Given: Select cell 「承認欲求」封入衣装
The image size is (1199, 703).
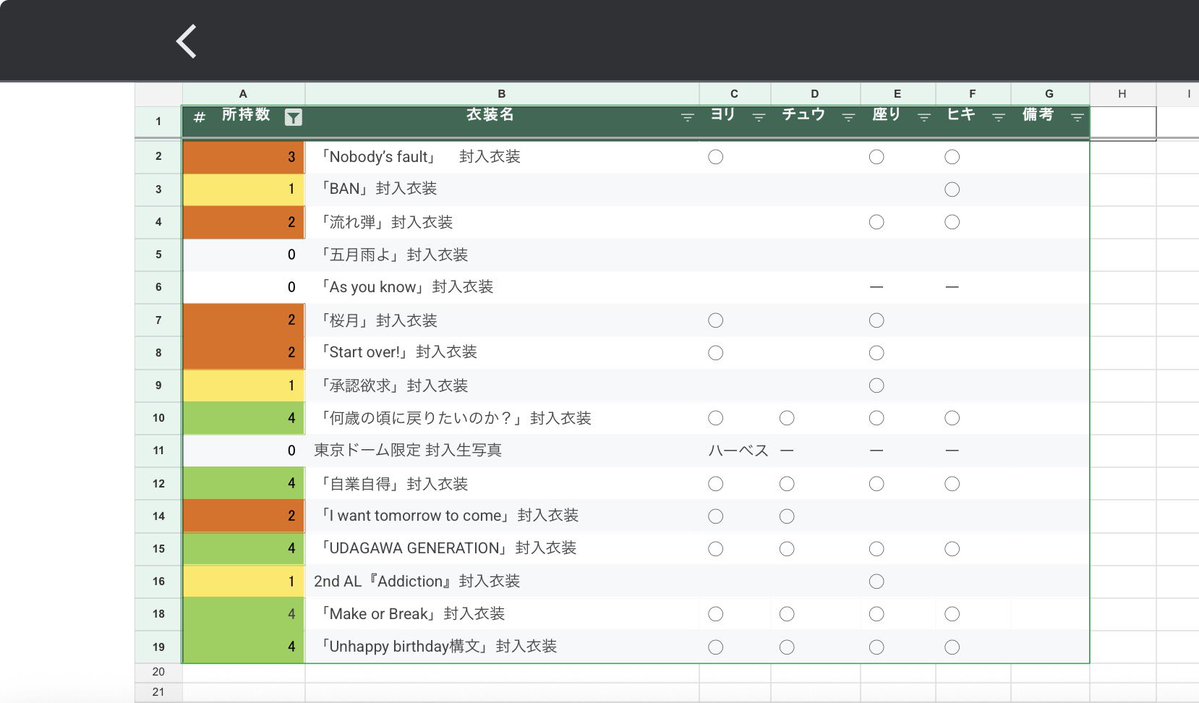Looking at the screenshot, I should pyautogui.click(x=502, y=385).
